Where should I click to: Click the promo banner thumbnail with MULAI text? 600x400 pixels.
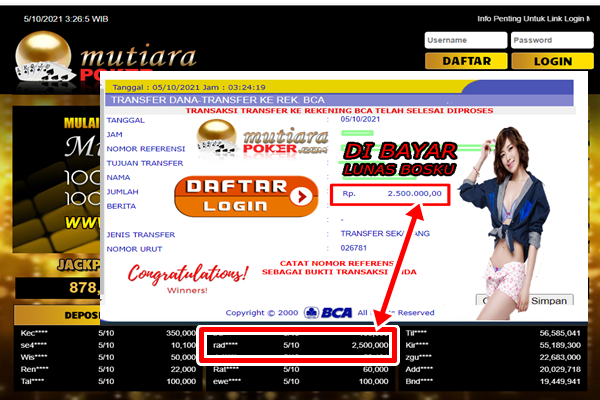coord(56,179)
